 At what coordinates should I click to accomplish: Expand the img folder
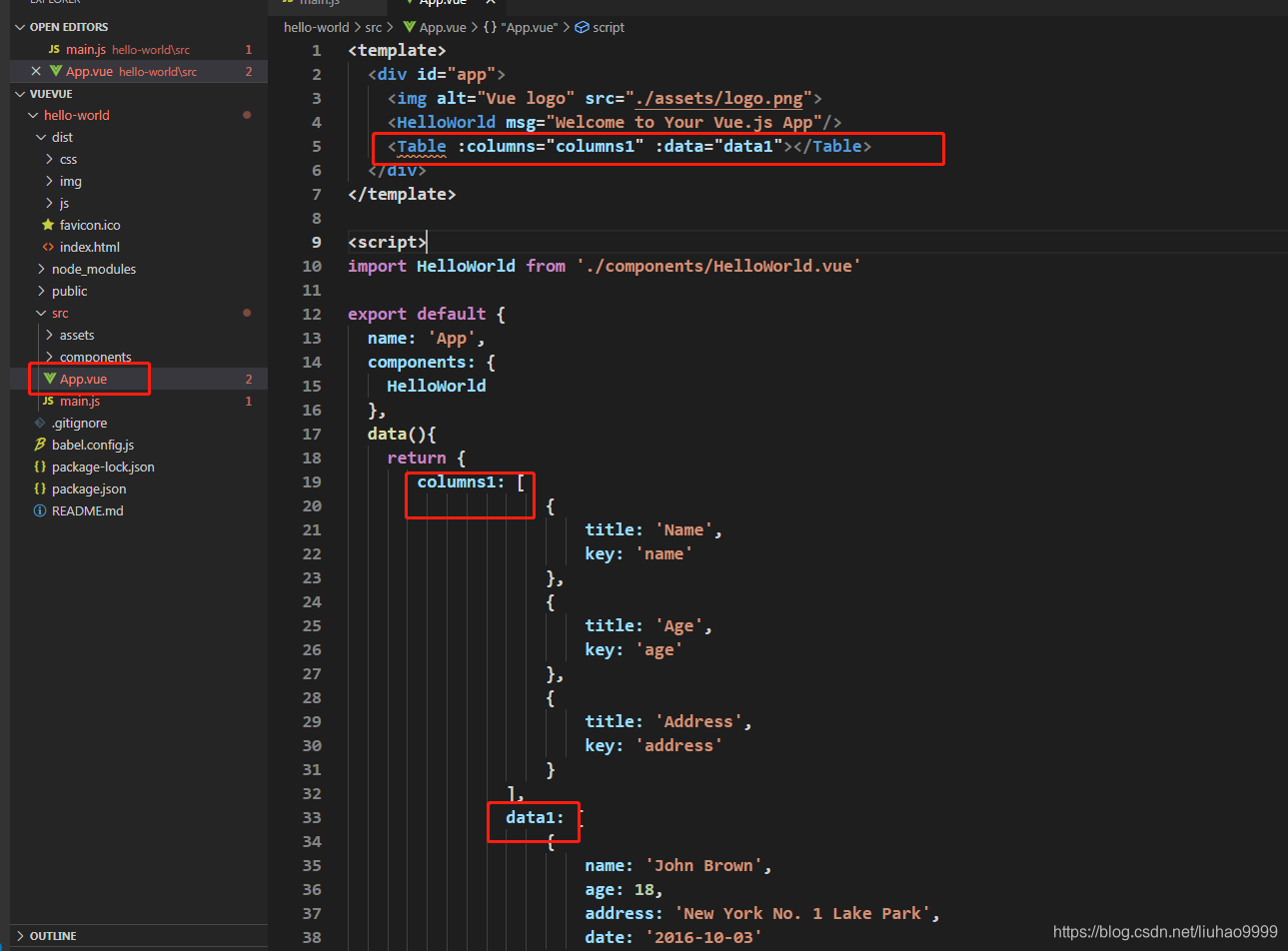pos(50,181)
